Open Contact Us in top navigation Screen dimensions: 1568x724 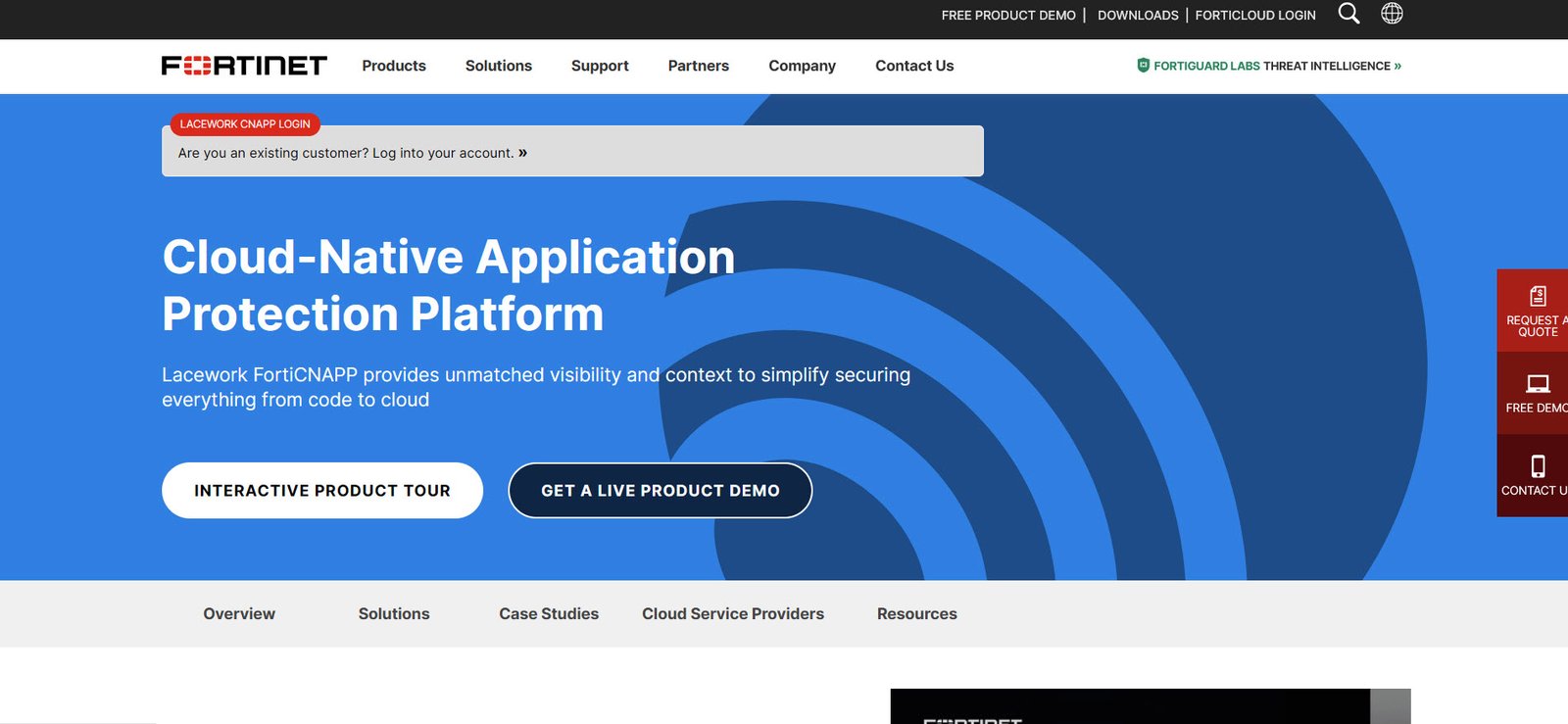pyautogui.click(x=914, y=66)
